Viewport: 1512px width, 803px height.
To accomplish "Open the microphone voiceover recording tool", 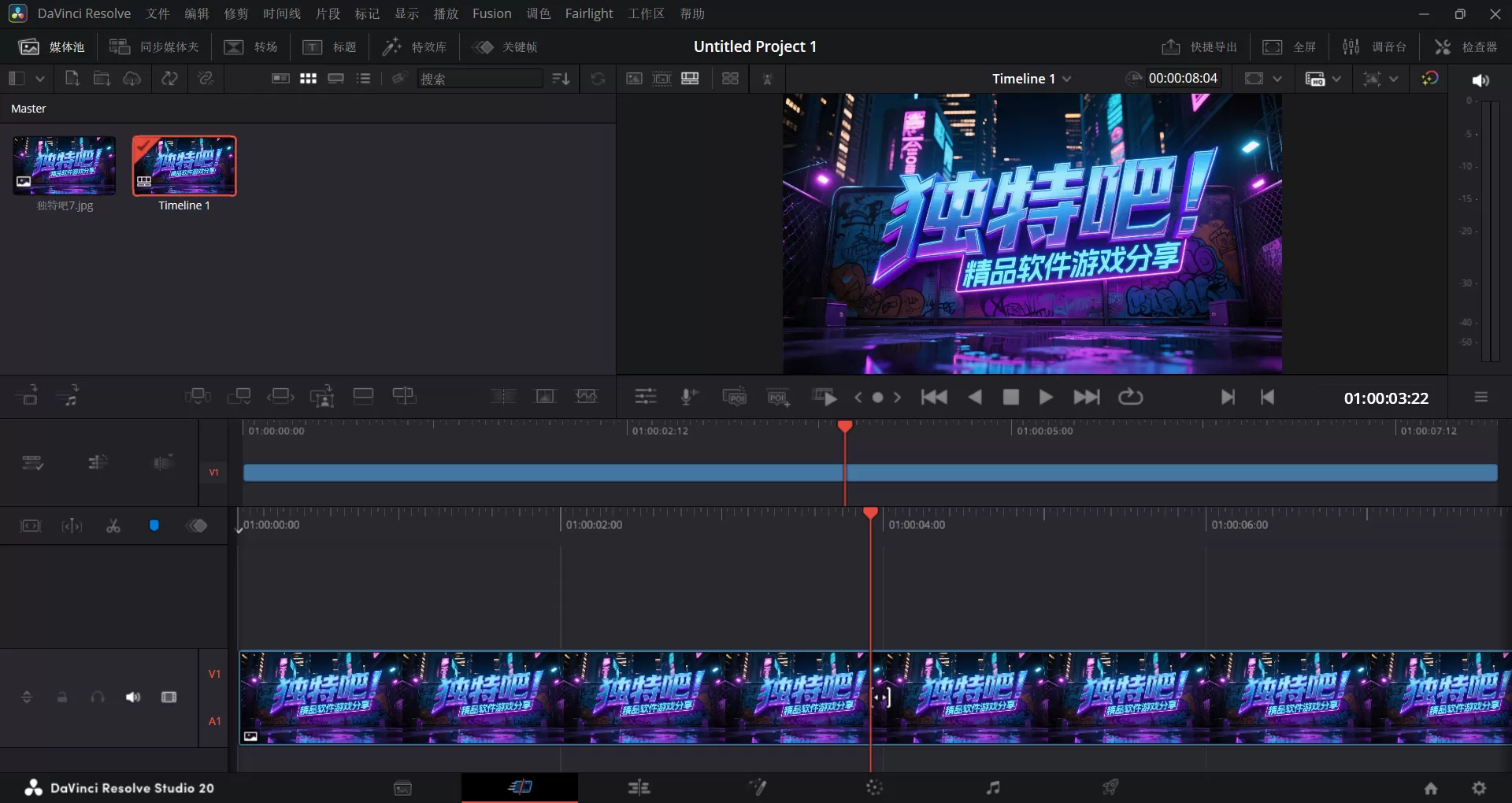I will (x=687, y=398).
